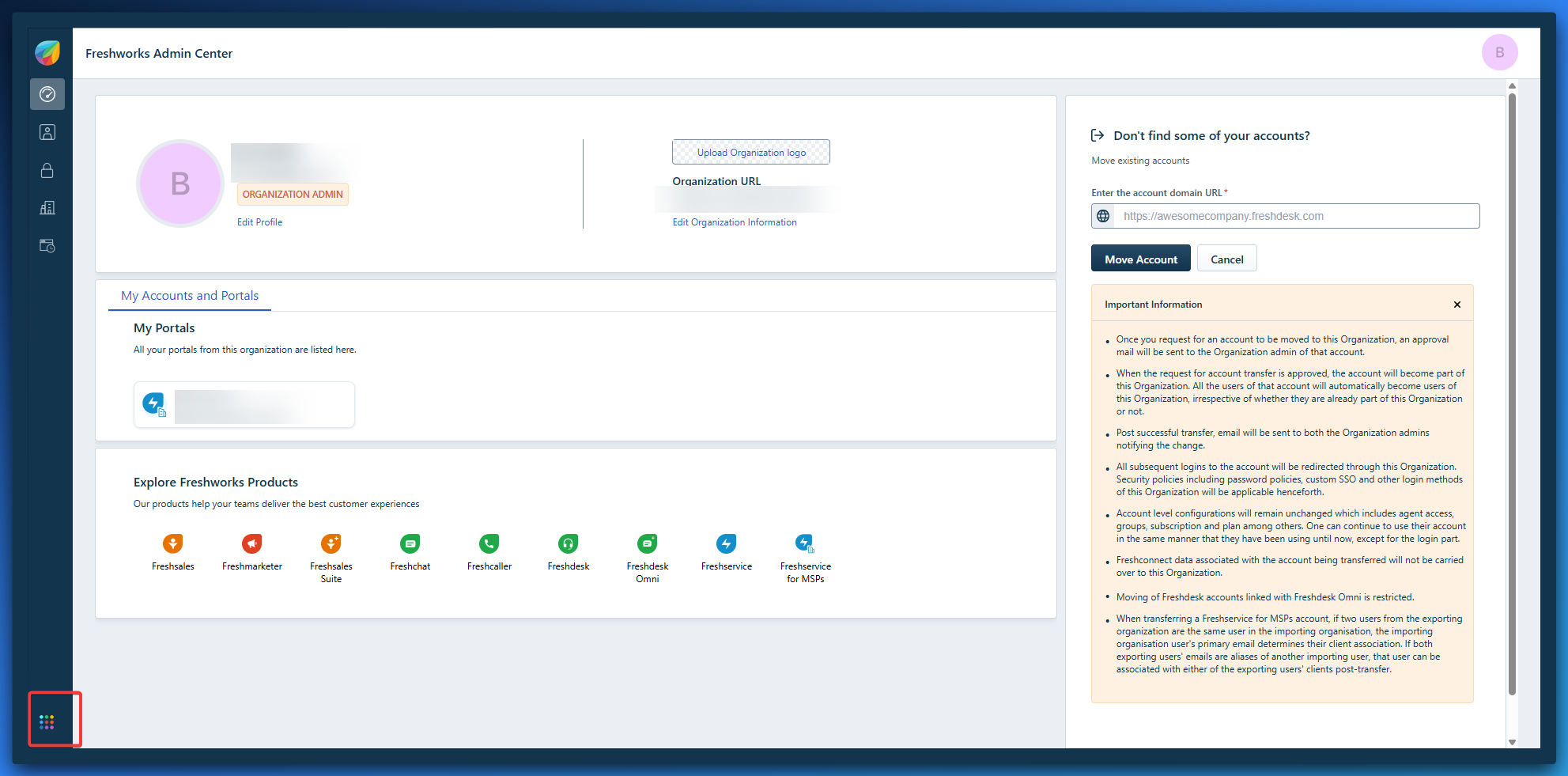Open the Freshchat product icon
Image resolution: width=1568 pixels, height=776 pixels.
(x=410, y=543)
